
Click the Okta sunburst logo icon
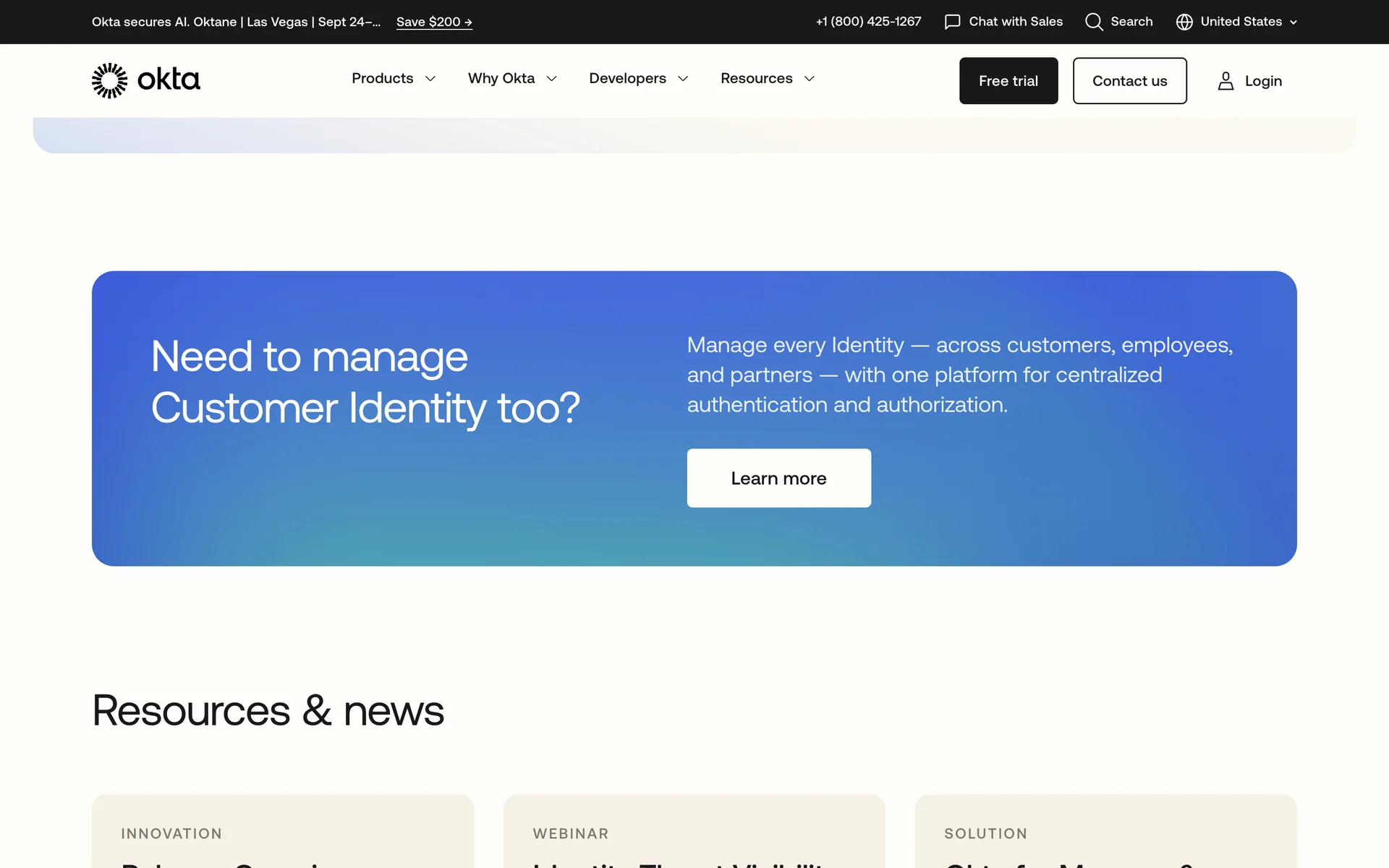tap(109, 80)
